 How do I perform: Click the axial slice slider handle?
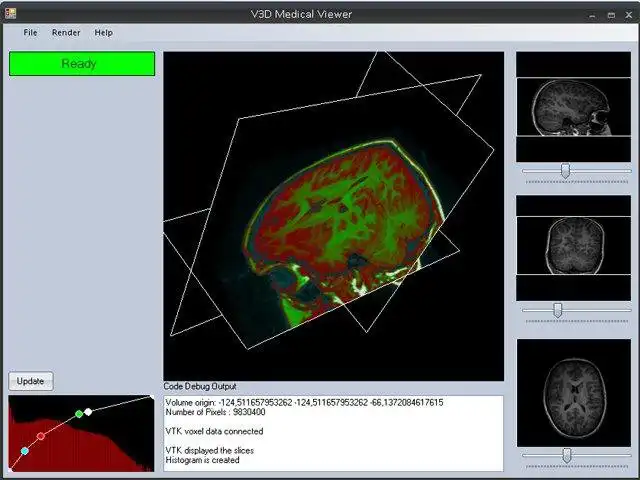[567, 456]
